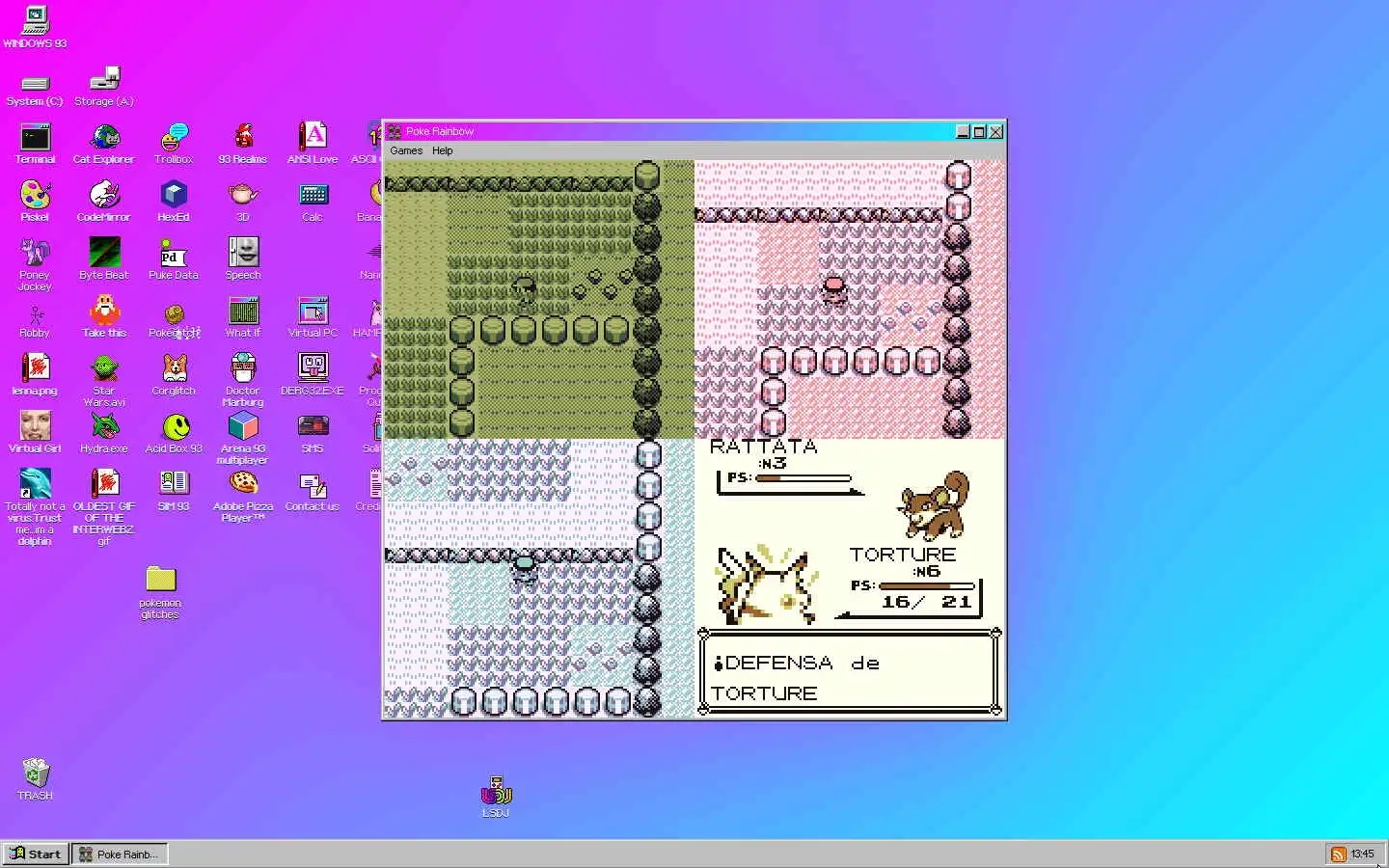
Task: Open the Take this icon
Action: (104, 317)
